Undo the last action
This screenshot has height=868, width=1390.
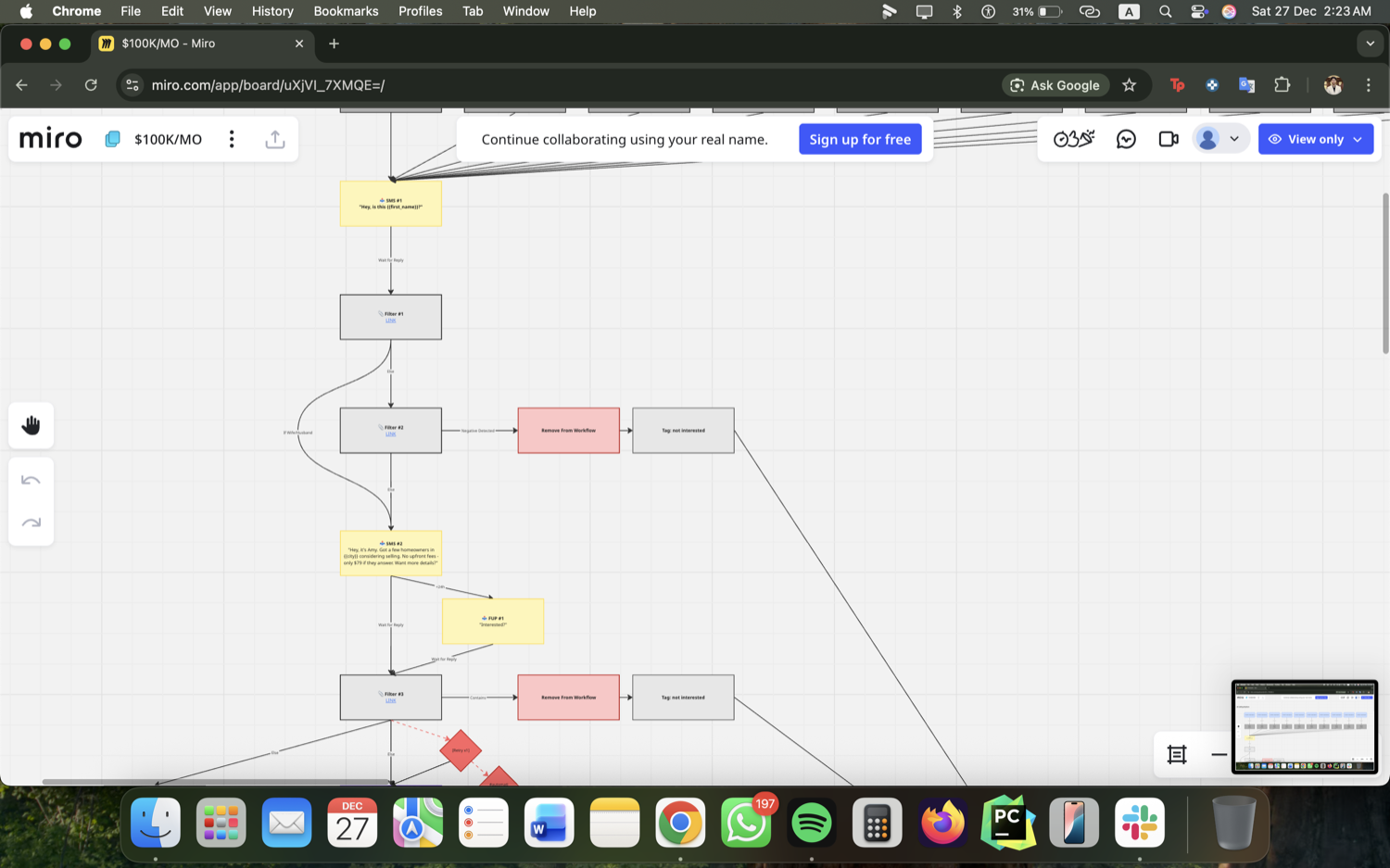click(x=31, y=480)
